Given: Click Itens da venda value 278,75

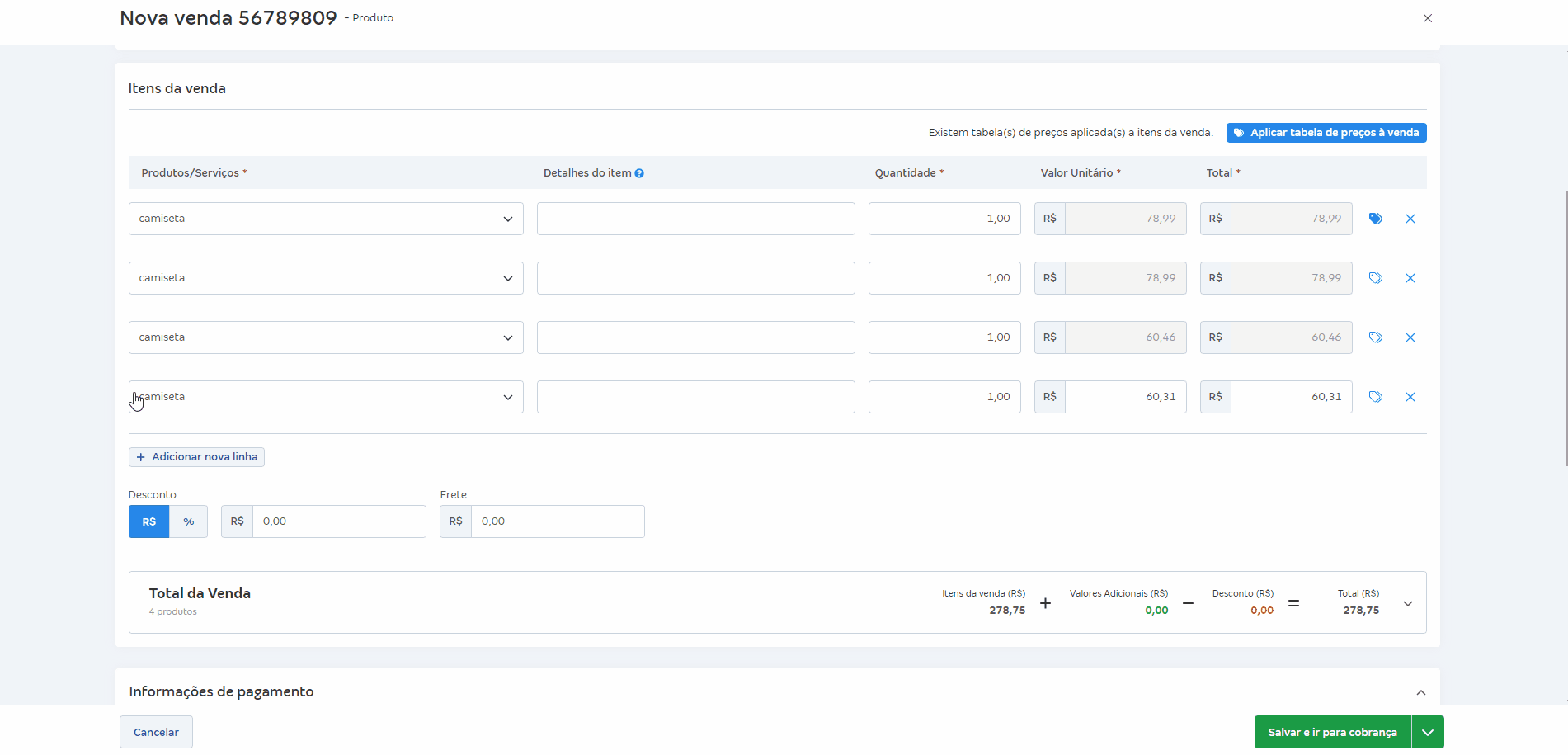Looking at the screenshot, I should click(1007, 611).
